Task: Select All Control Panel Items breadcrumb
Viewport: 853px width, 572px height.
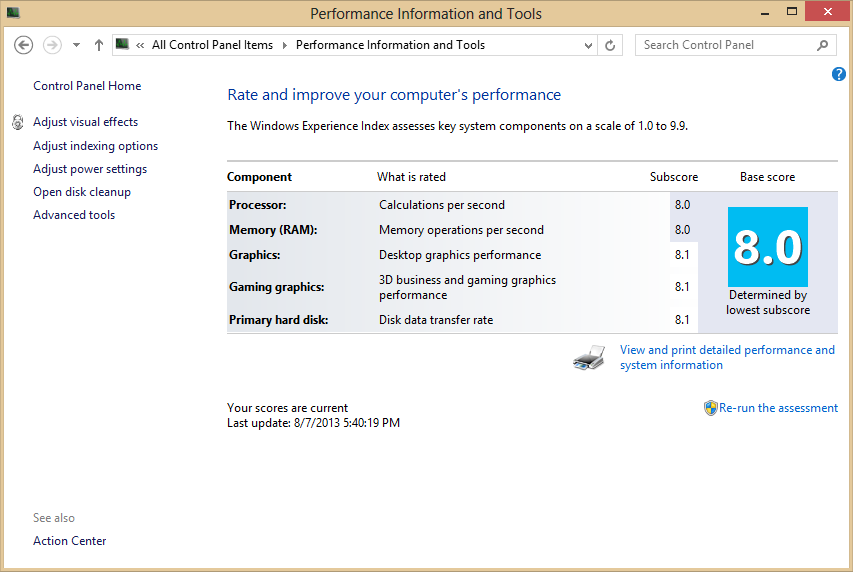Action: click(212, 45)
